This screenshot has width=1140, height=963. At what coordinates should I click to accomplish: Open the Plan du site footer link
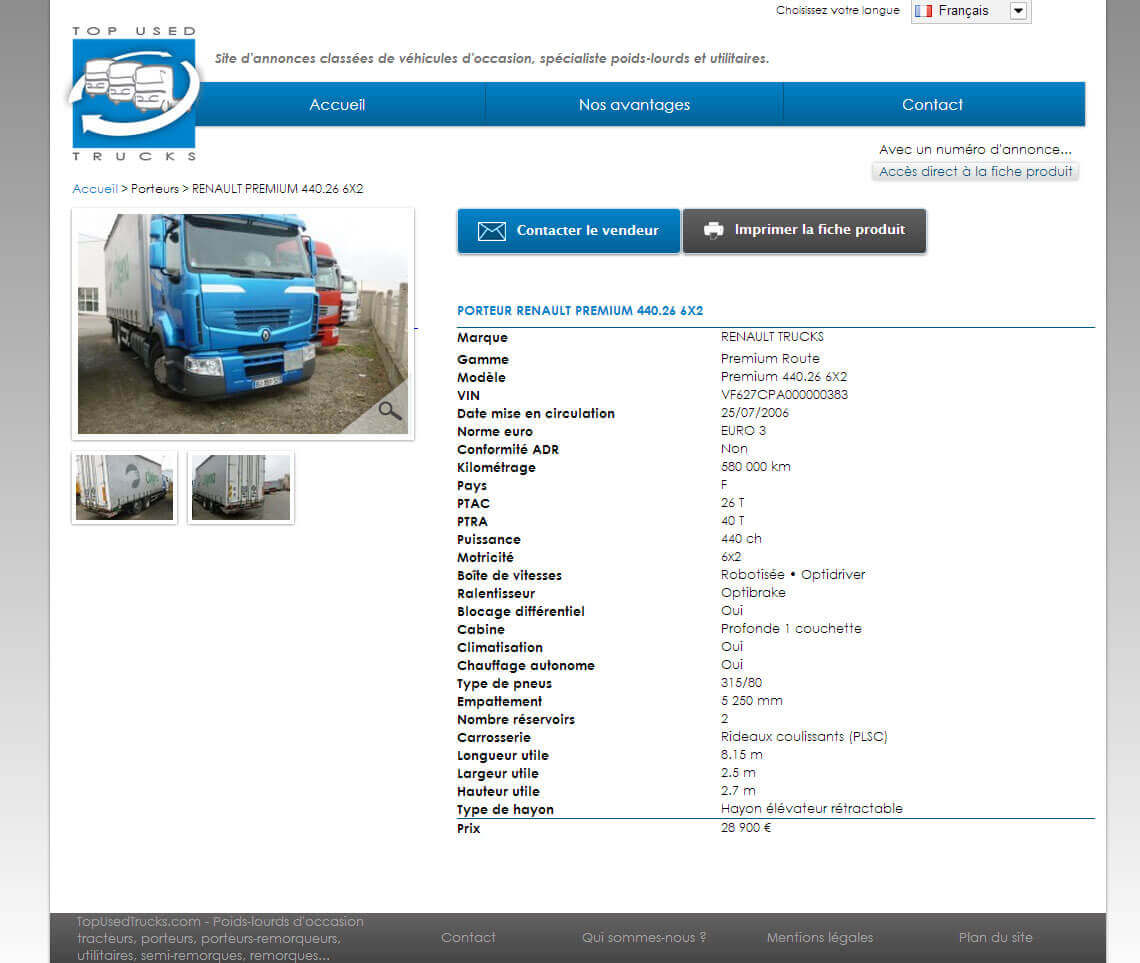[x=995, y=938]
